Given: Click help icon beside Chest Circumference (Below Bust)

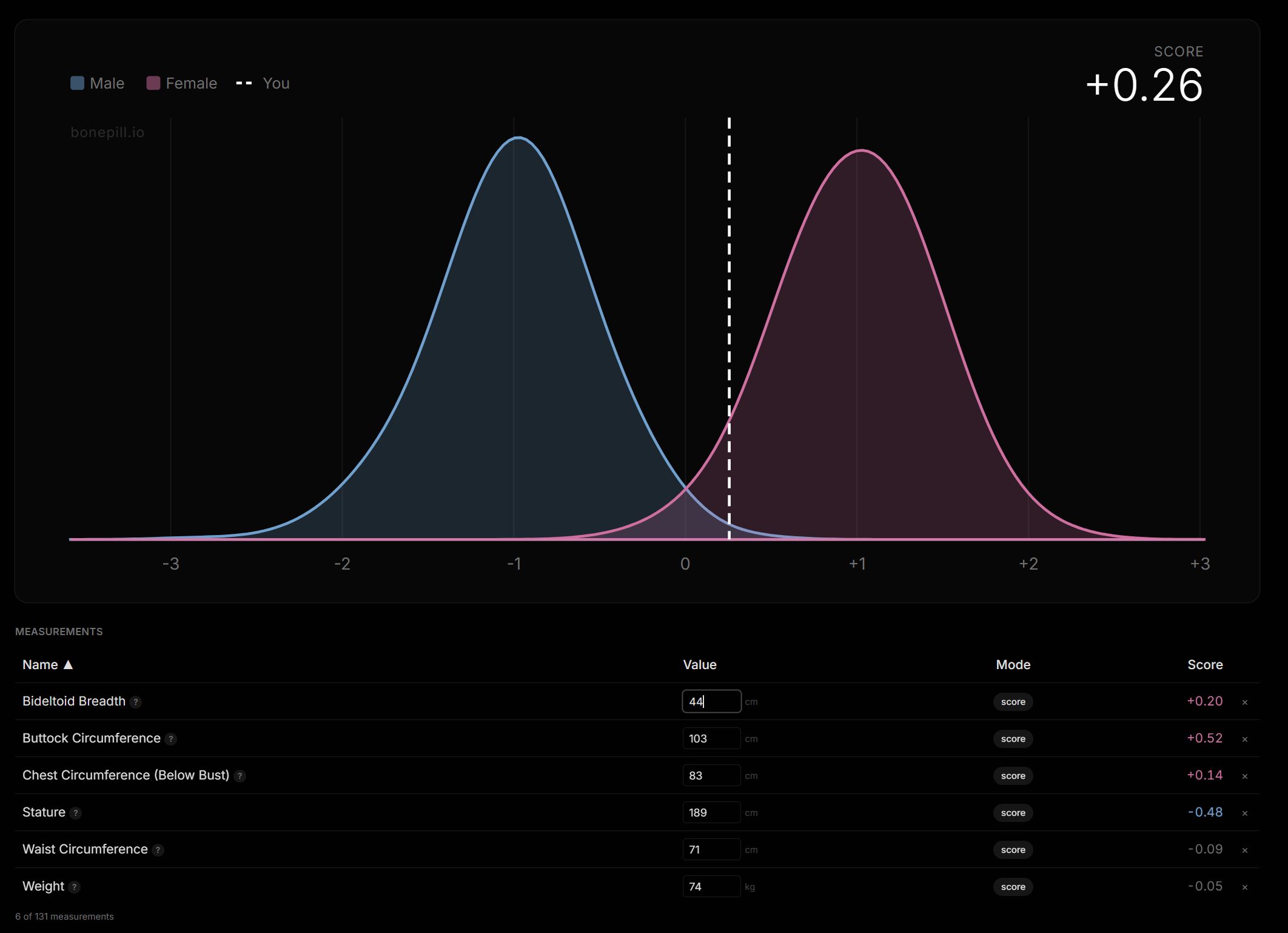Looking at the screenshot, I should [x=240, y=776].
